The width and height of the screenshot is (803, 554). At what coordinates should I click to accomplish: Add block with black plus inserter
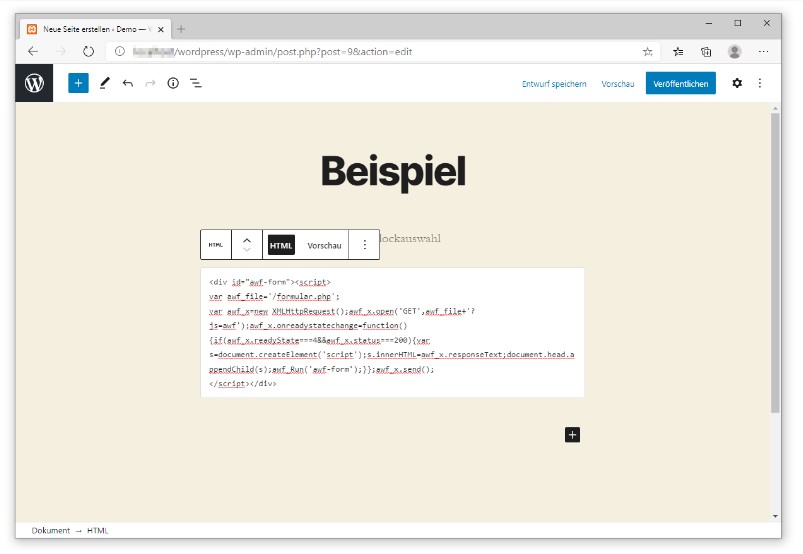click(x=573, y=435)
